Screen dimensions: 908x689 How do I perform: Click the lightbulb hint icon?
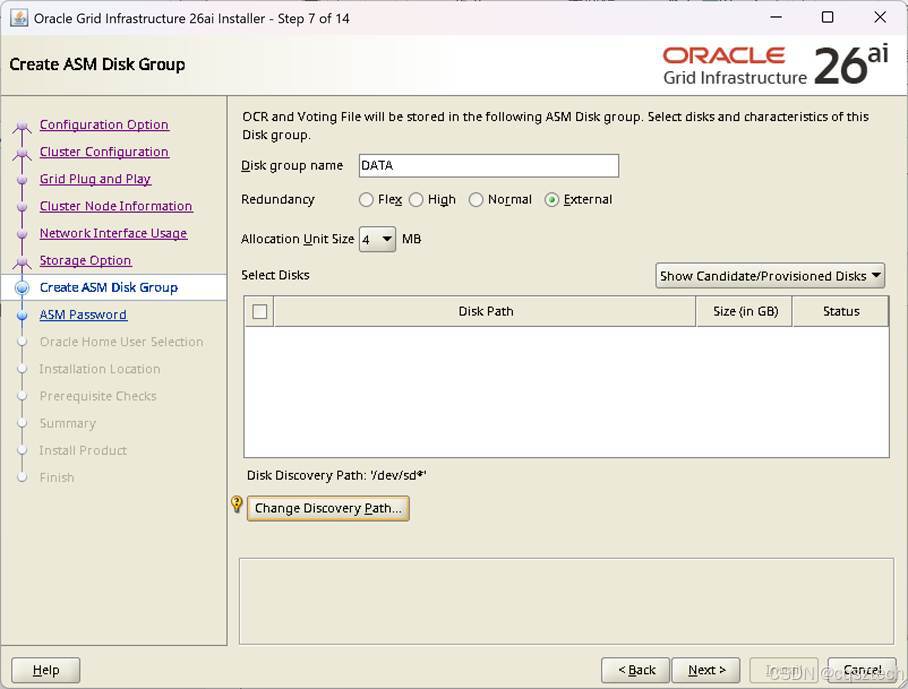pos(237,504)
